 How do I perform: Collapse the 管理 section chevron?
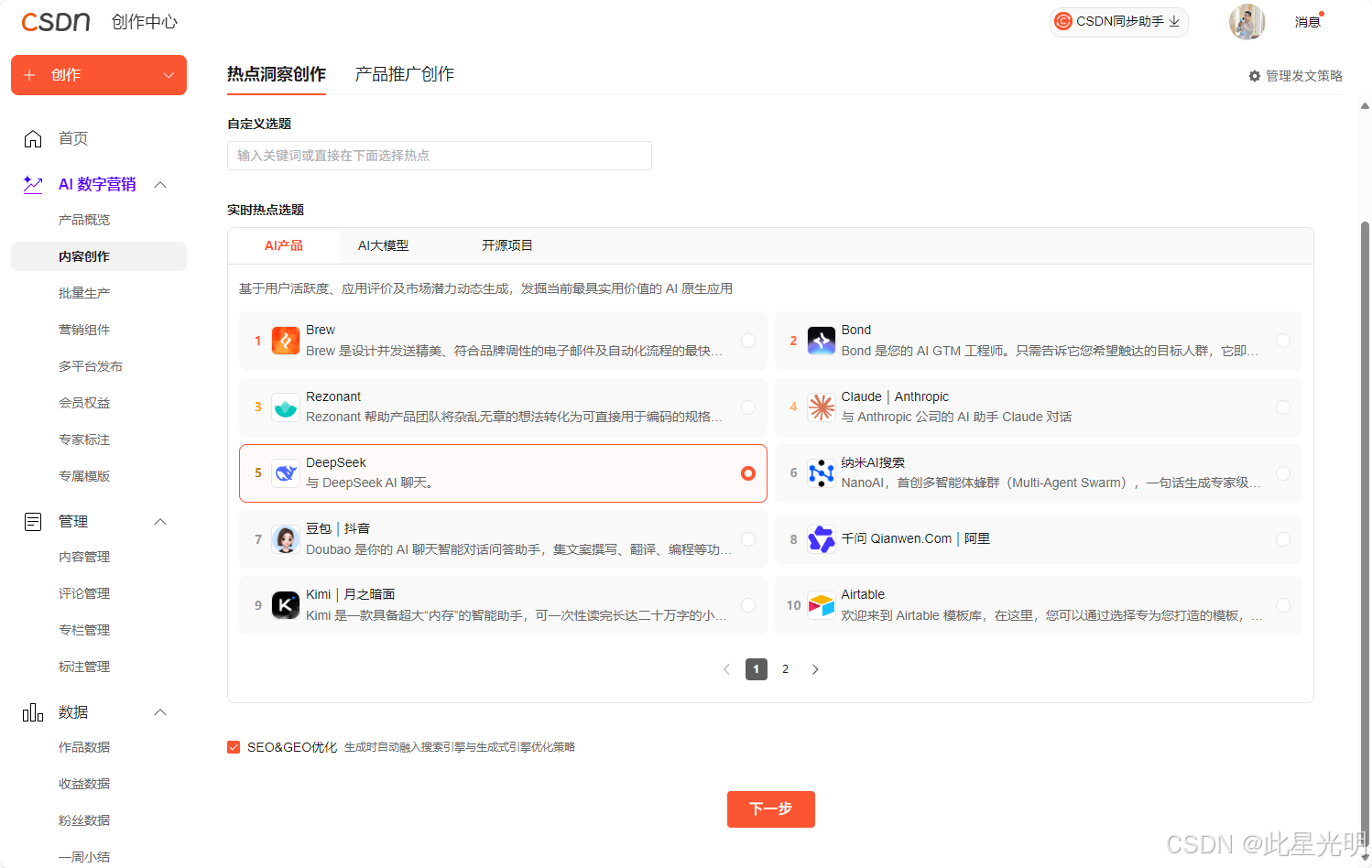160,522
